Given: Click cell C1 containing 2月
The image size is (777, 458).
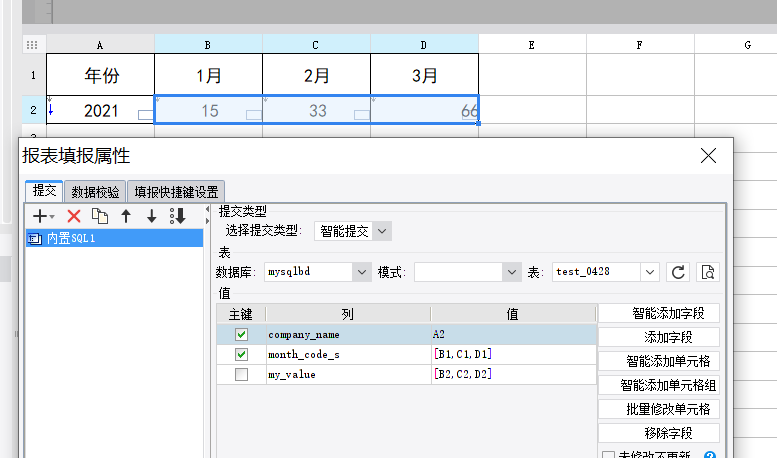Looking at the screenshot, I should tap(316, 75).
